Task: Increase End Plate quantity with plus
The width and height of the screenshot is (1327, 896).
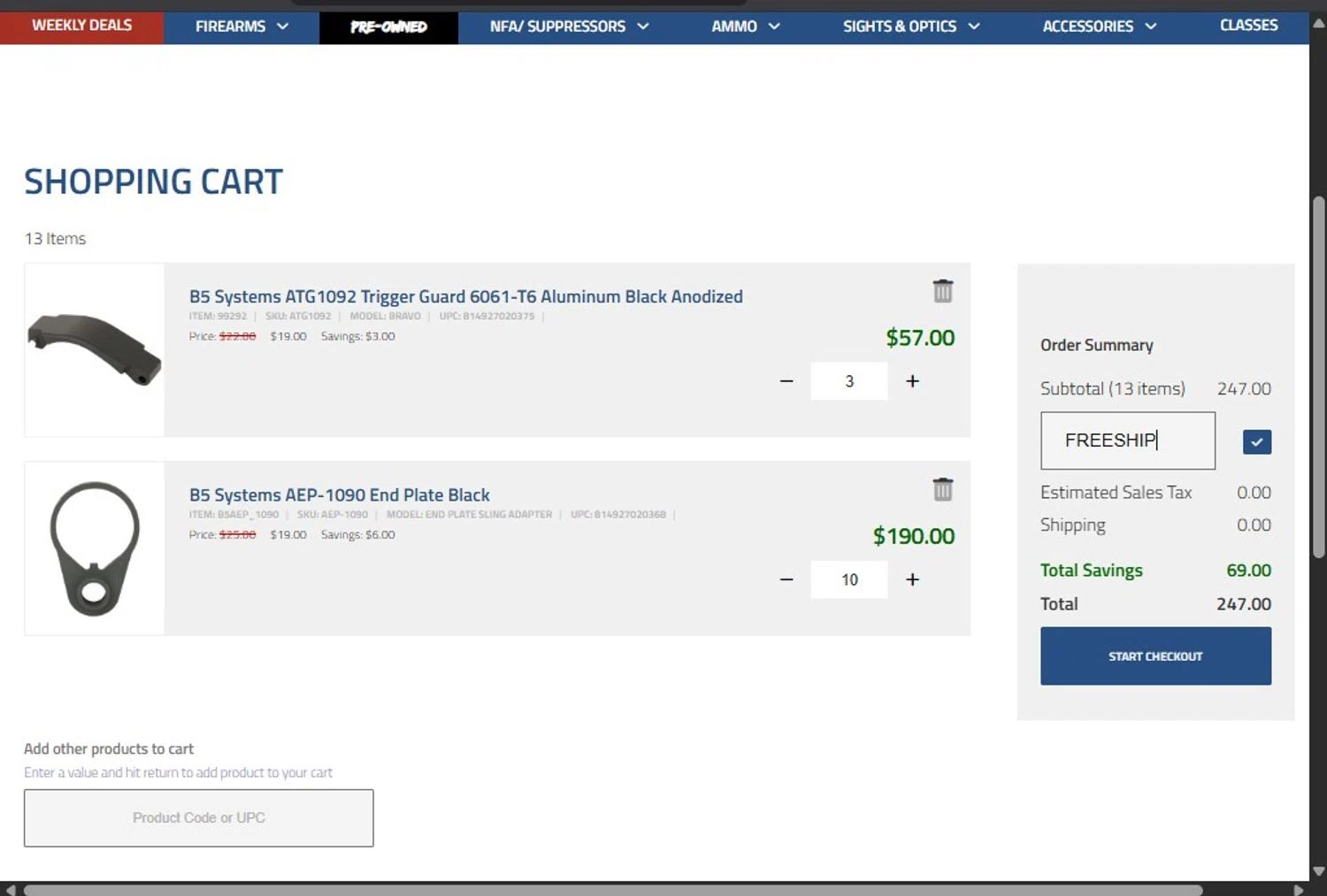Action: click(912, 579)
